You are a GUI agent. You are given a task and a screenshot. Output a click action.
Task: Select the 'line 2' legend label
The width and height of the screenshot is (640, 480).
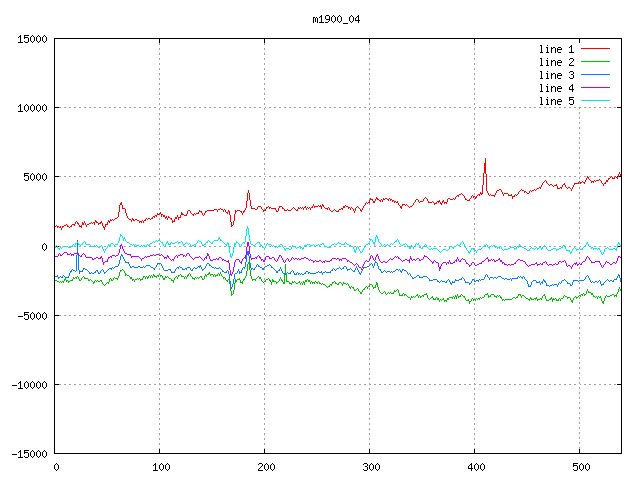[556, 62]
